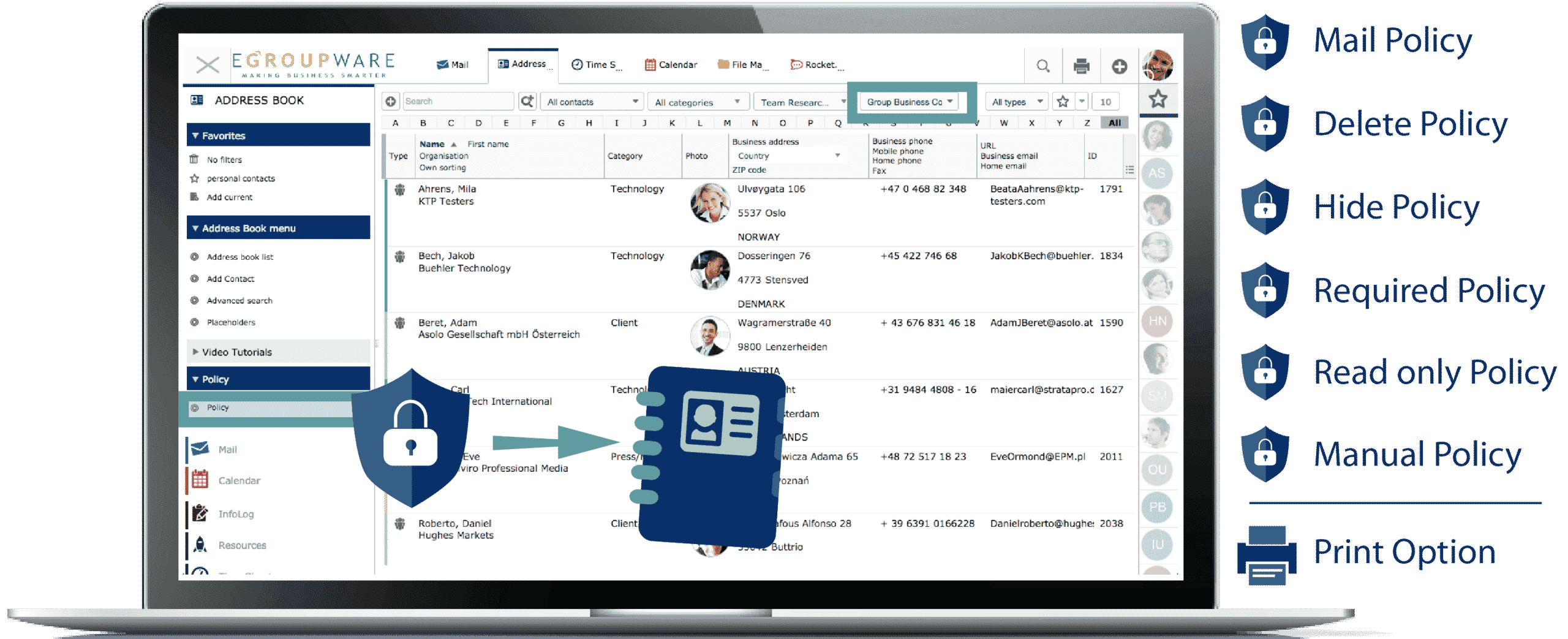This screenshot has height=639, width=1568.
Task: Click the printer icon in top bar
Action: point(1082,66)
